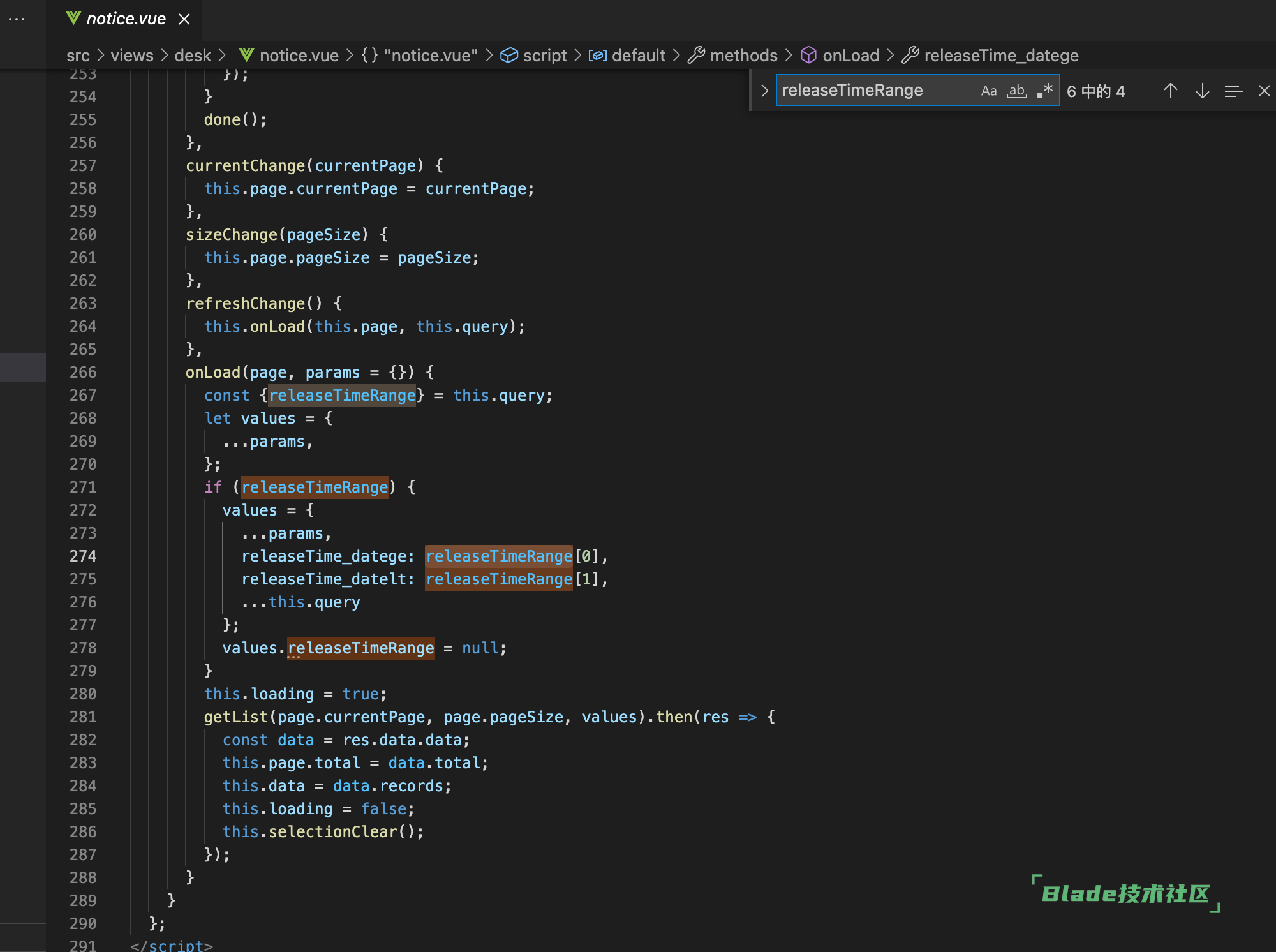Click line number 281
This screenshot has width=1276, height=952.
(83, 717)
